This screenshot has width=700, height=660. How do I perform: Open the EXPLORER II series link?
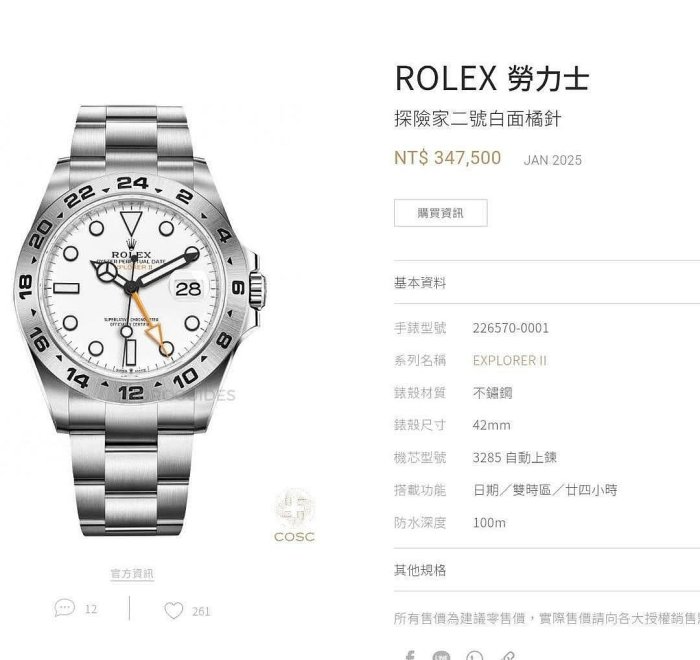pos(509,360)
